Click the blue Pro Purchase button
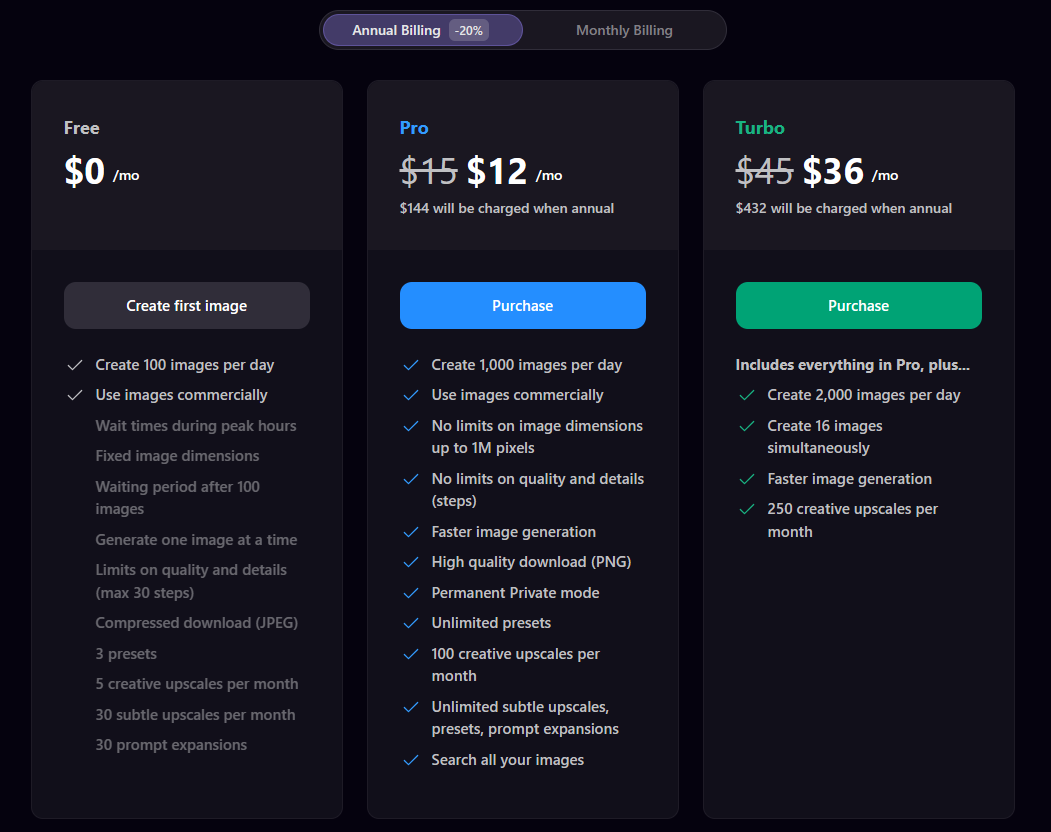This screenshot has width=1051, height=832. (522, 306)
